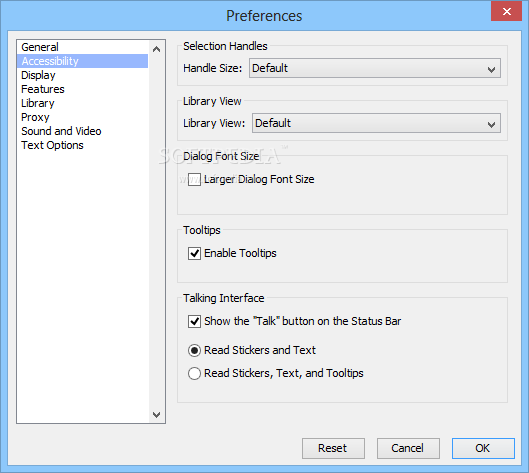Select the Accessibility category
The image size is (529, 473).
click(83, 61)
